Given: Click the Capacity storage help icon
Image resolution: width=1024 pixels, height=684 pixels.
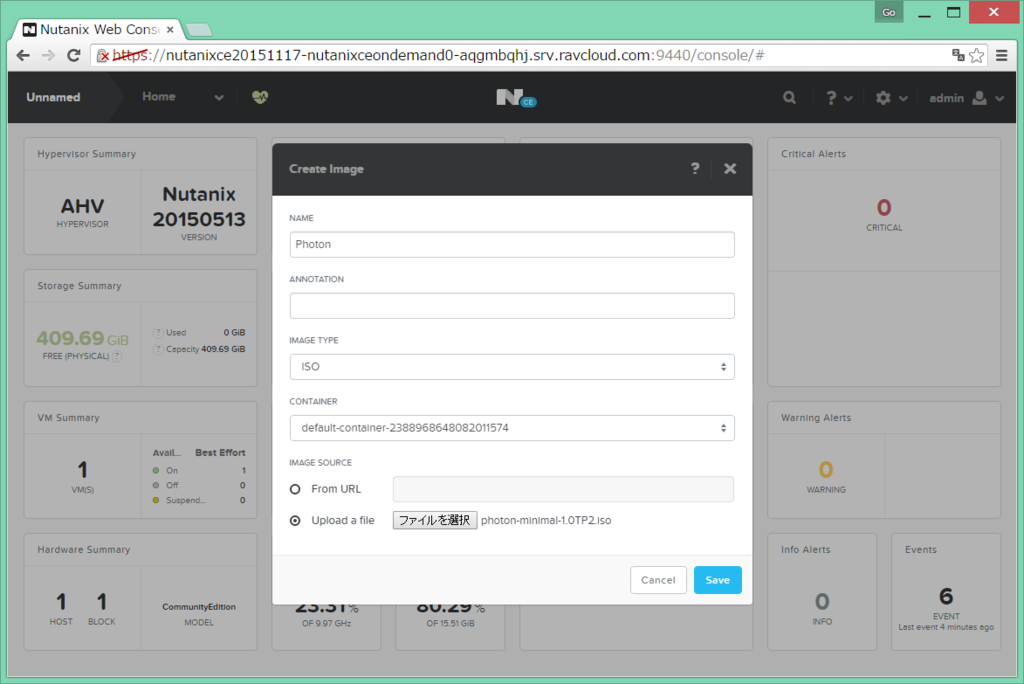Looking at the screenshot, I should click(x=158, y=350).
